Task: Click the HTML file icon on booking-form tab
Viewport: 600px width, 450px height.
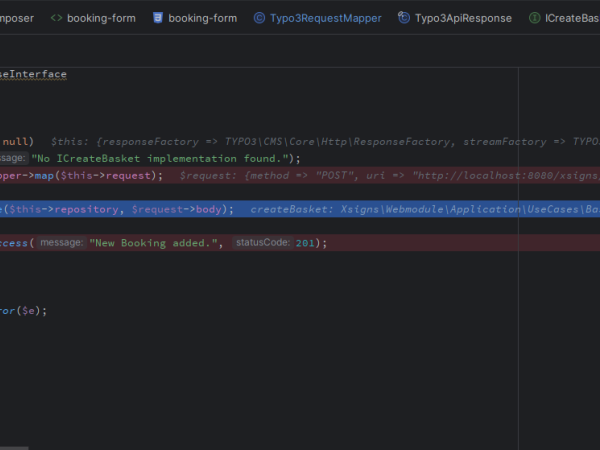Action: coord(56,18)
